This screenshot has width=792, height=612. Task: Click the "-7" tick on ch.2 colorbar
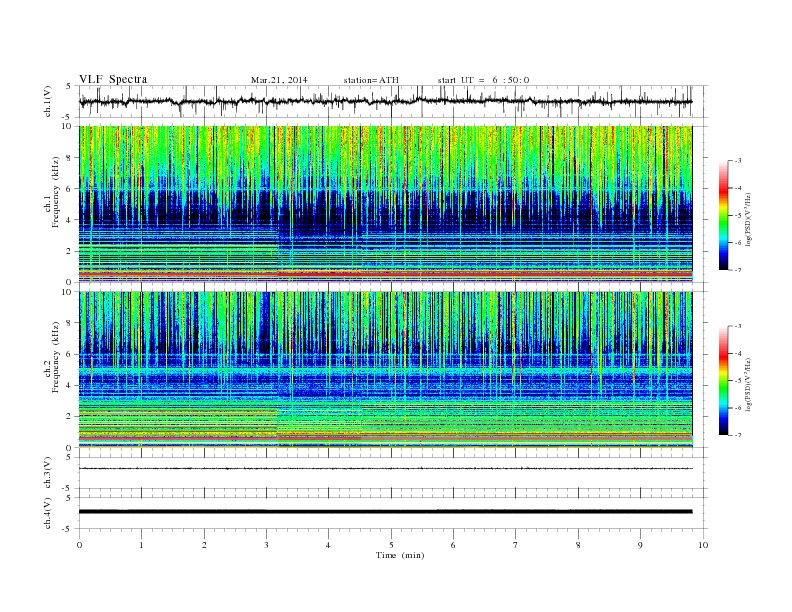pos(737,435)
